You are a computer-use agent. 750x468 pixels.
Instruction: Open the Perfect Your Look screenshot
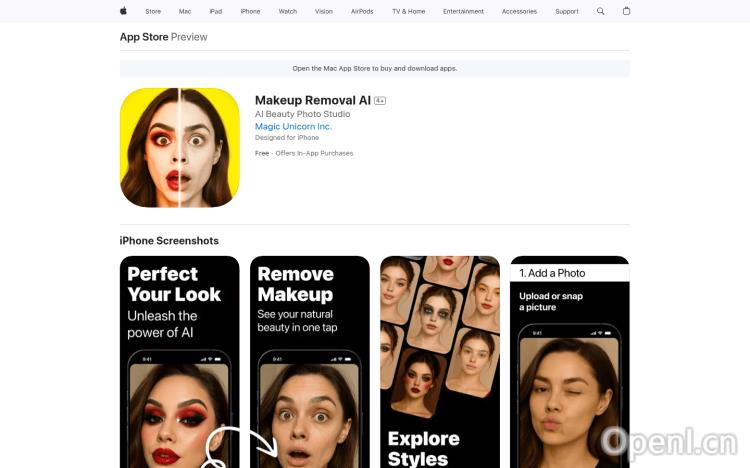click(x=180, y=362)
